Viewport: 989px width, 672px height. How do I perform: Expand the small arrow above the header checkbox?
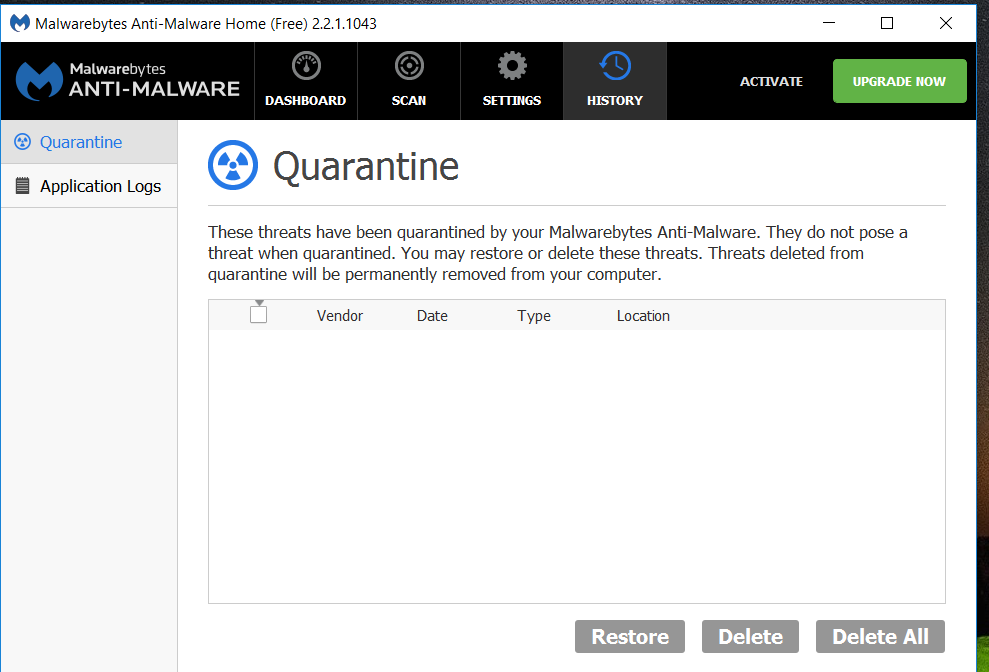(x=259, y=303)
